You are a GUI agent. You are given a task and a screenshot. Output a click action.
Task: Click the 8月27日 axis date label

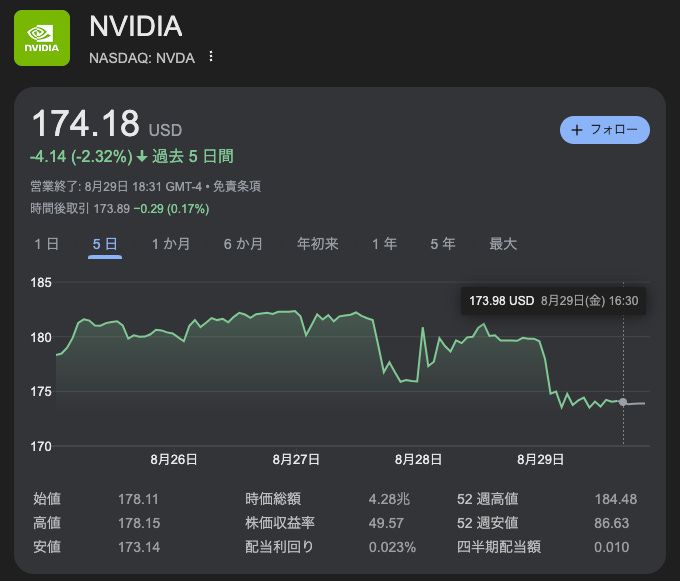click(x=296, y=460)
